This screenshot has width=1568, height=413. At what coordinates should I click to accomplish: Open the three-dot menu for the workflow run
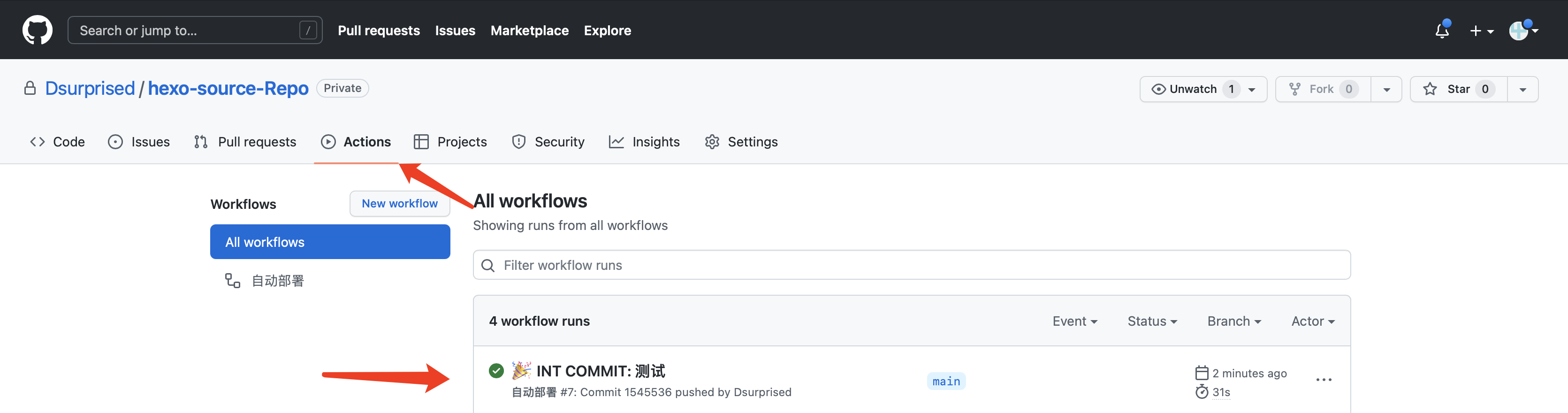[x=1323, y=380]
